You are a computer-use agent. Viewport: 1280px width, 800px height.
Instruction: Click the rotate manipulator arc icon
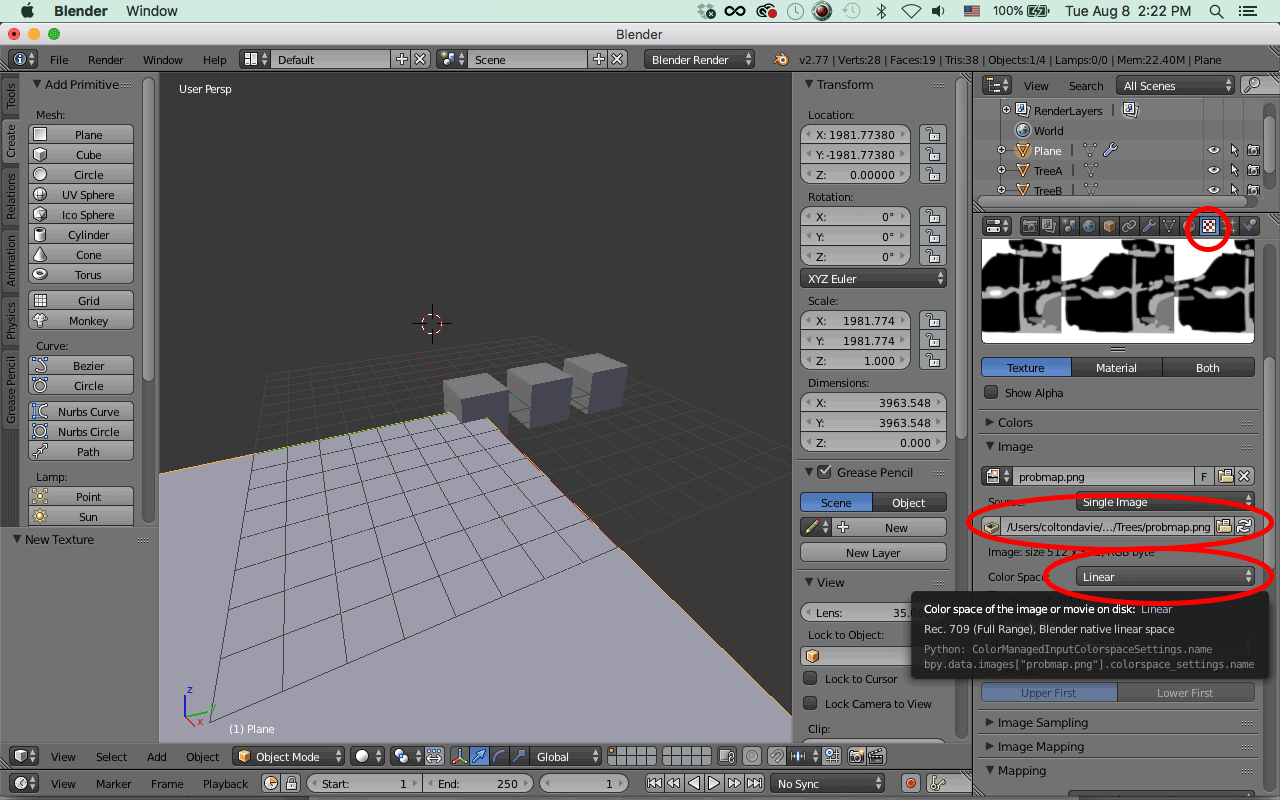pos(498,757)
